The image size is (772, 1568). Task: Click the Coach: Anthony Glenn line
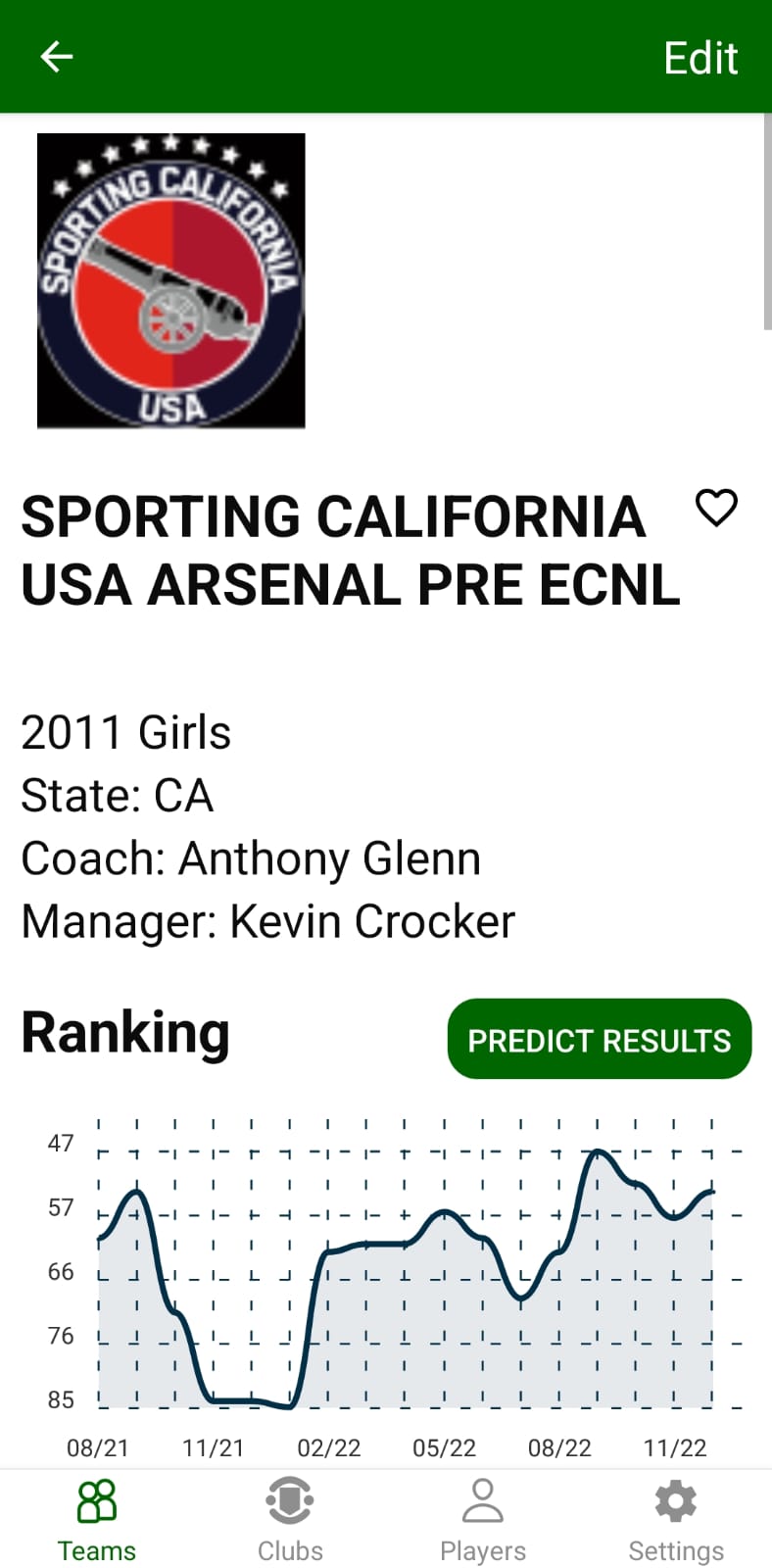coord(251,858)
